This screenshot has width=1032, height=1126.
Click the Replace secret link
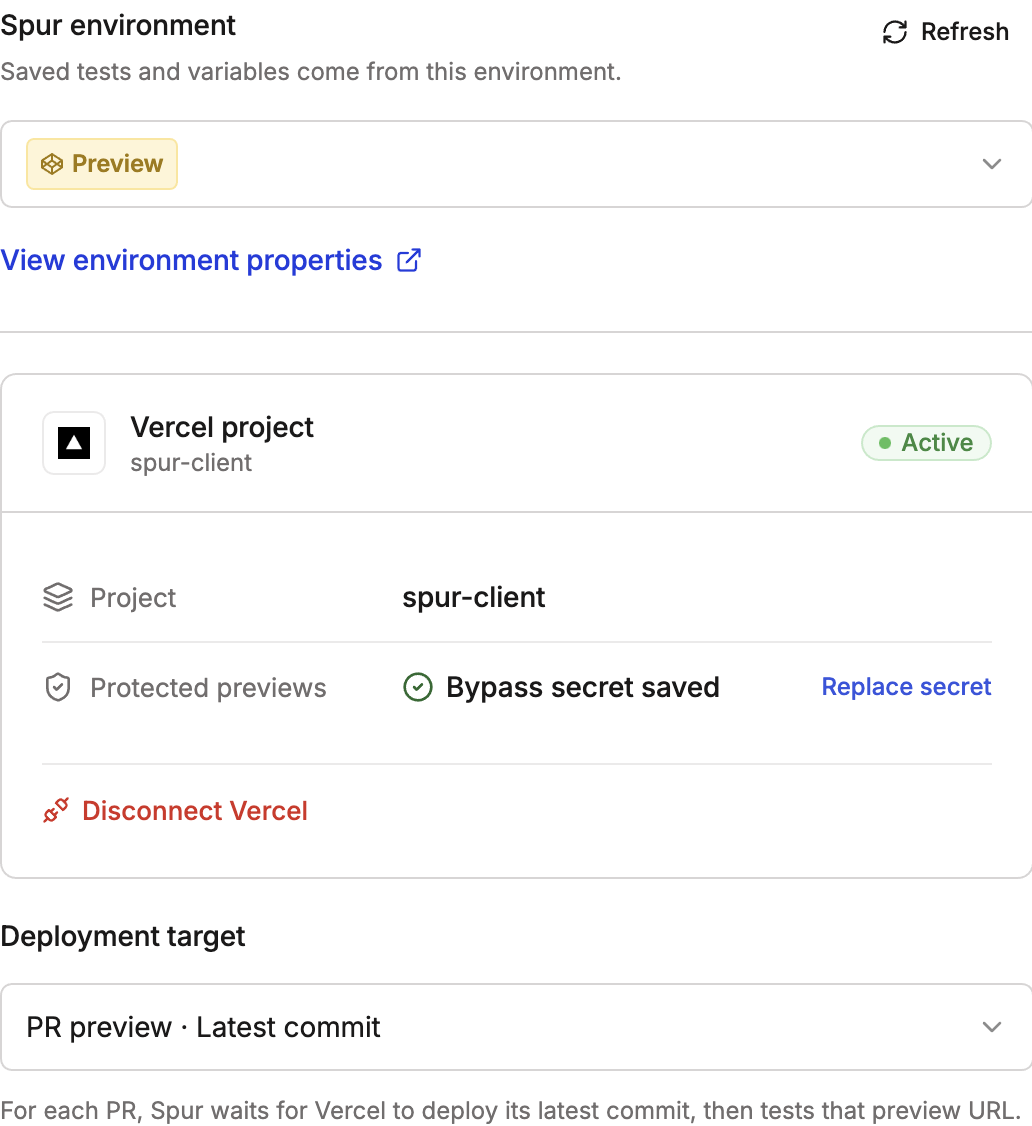coord(906,687)
